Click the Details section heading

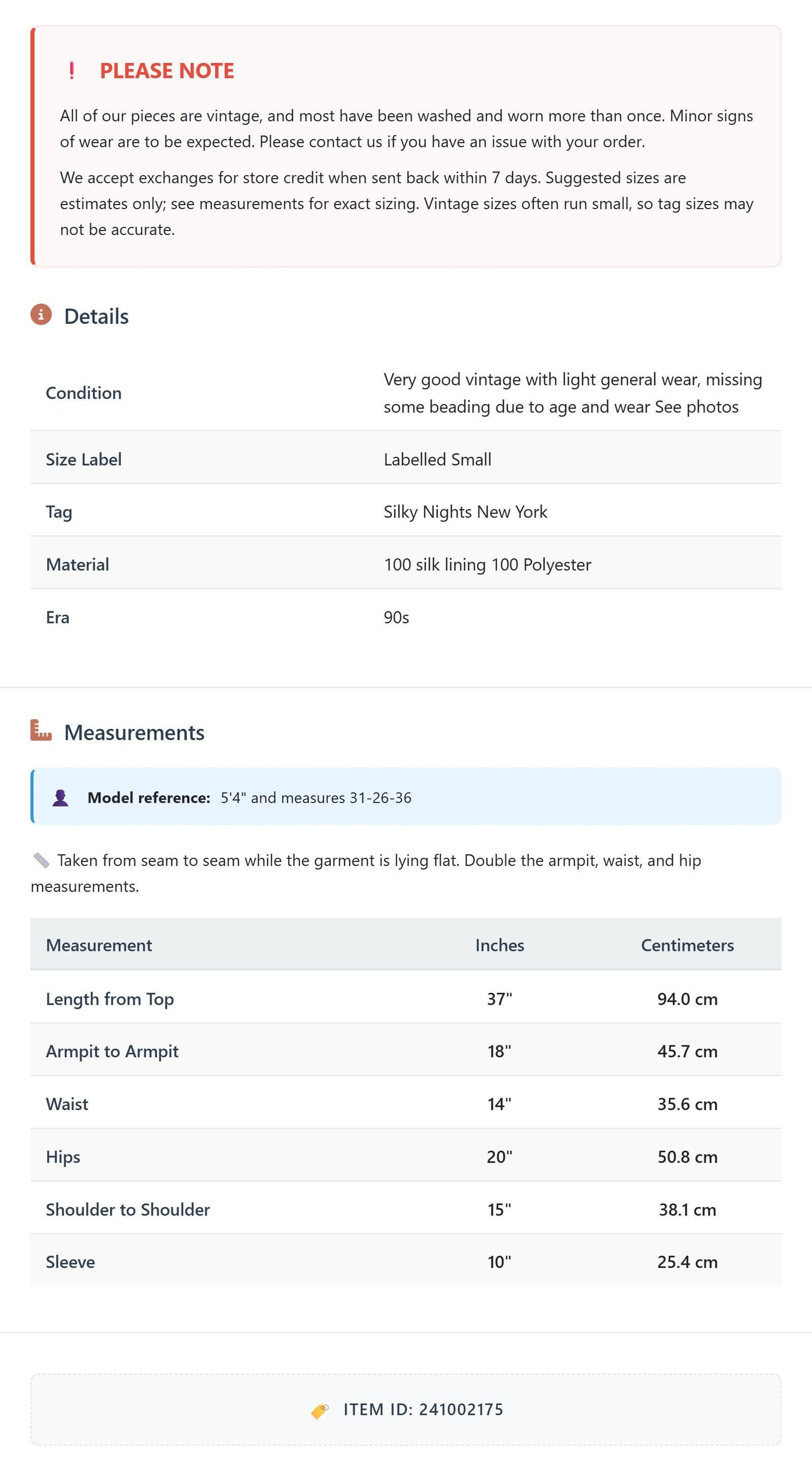(x=97, y=316)
